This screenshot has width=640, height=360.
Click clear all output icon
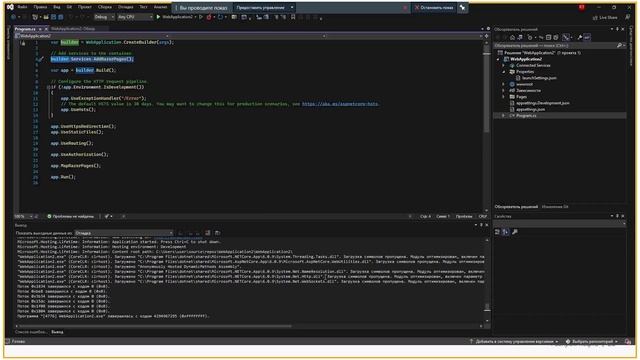(208, 233)
